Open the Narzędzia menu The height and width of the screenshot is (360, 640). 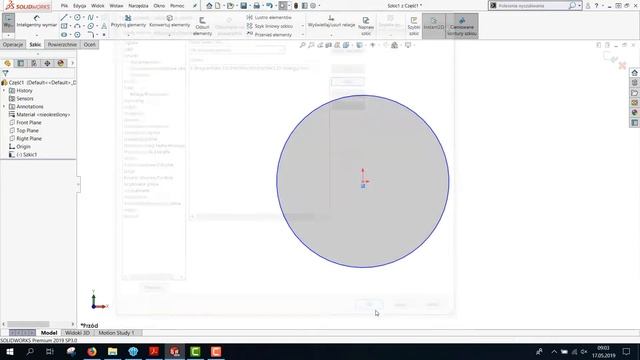138,6
